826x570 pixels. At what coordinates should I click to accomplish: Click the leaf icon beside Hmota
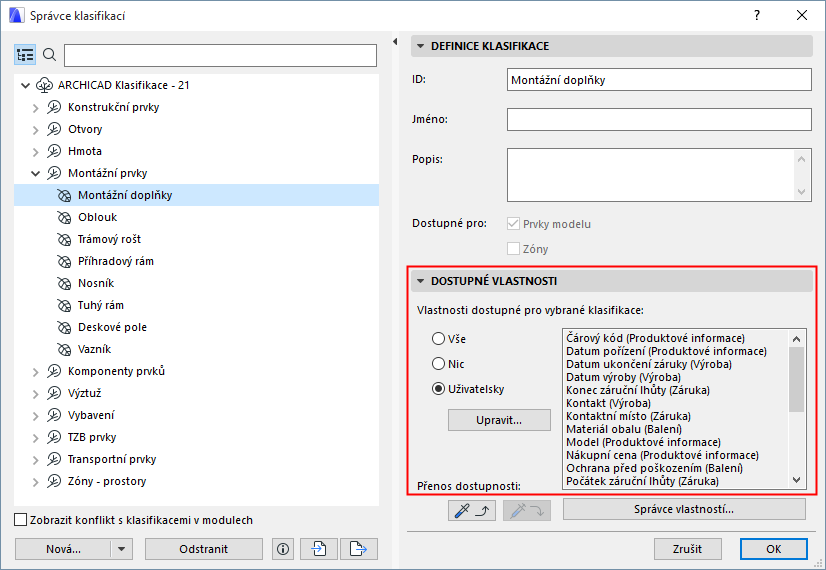point(54,151)
